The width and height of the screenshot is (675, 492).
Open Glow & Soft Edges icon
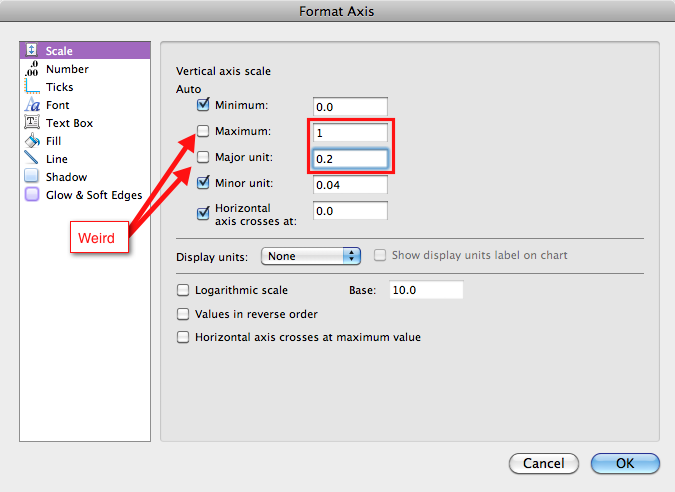(x=32, y=195)
